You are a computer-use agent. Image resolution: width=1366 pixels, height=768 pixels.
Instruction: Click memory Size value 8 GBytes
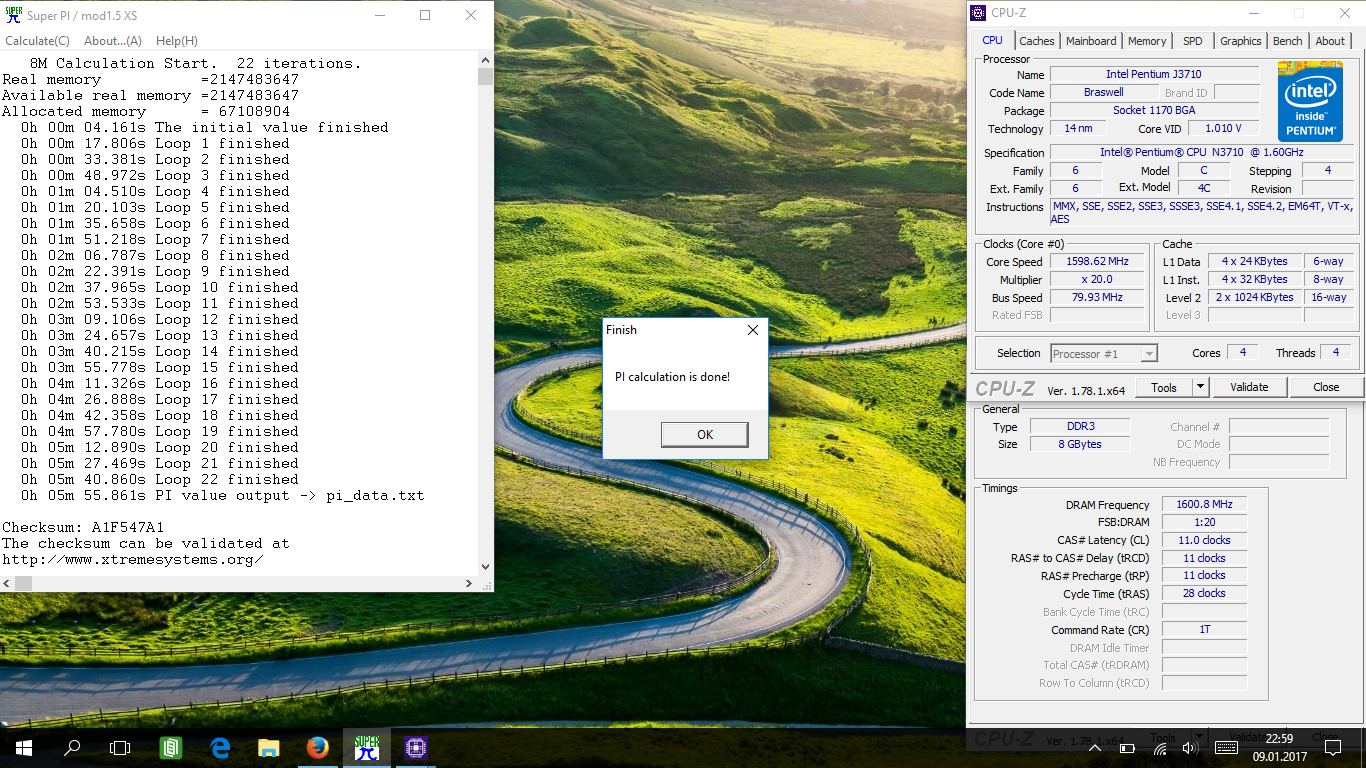[x=1079, y=444]
